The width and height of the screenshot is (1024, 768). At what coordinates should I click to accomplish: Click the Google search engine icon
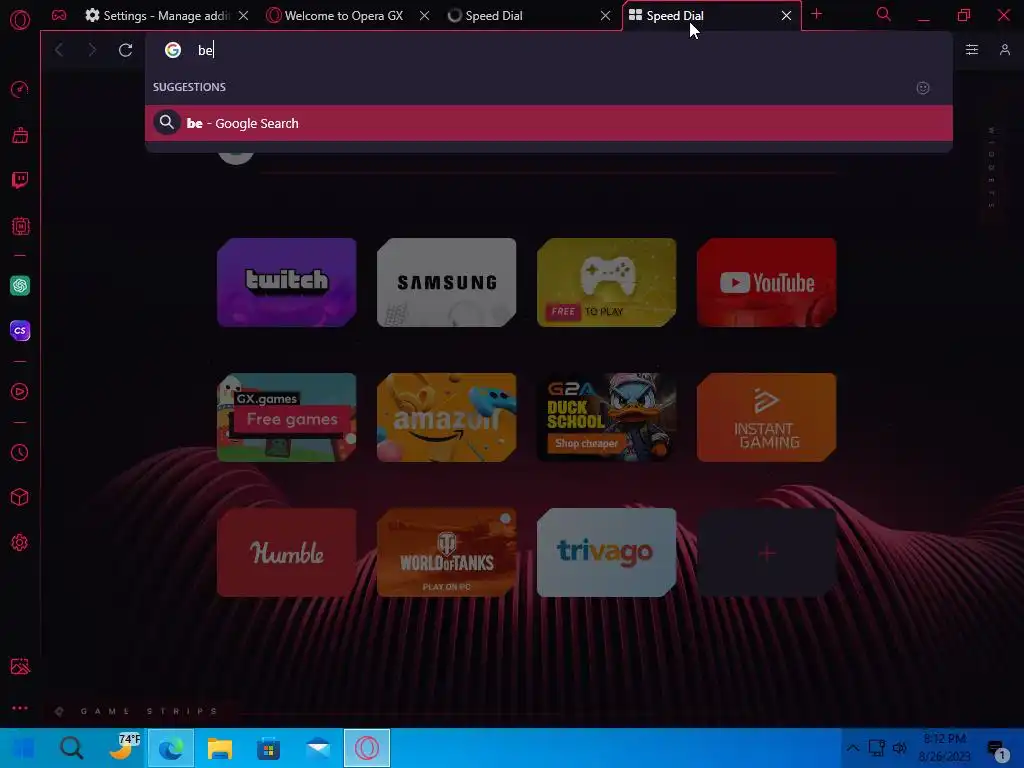coord(172,50)
